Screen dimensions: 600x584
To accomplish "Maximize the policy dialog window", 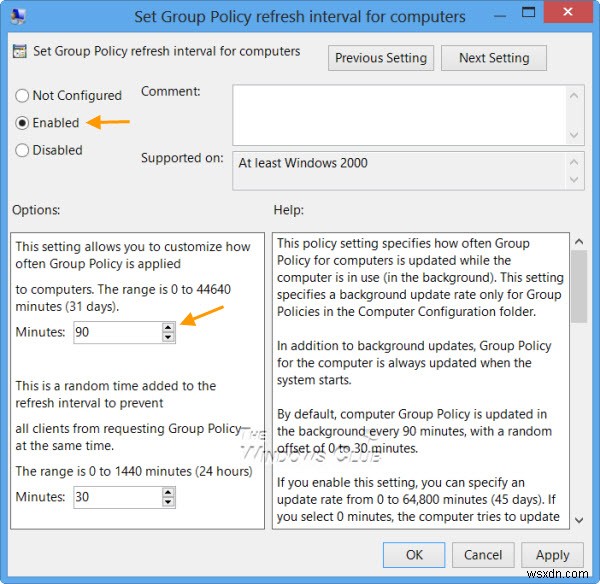I will point(528,13).
